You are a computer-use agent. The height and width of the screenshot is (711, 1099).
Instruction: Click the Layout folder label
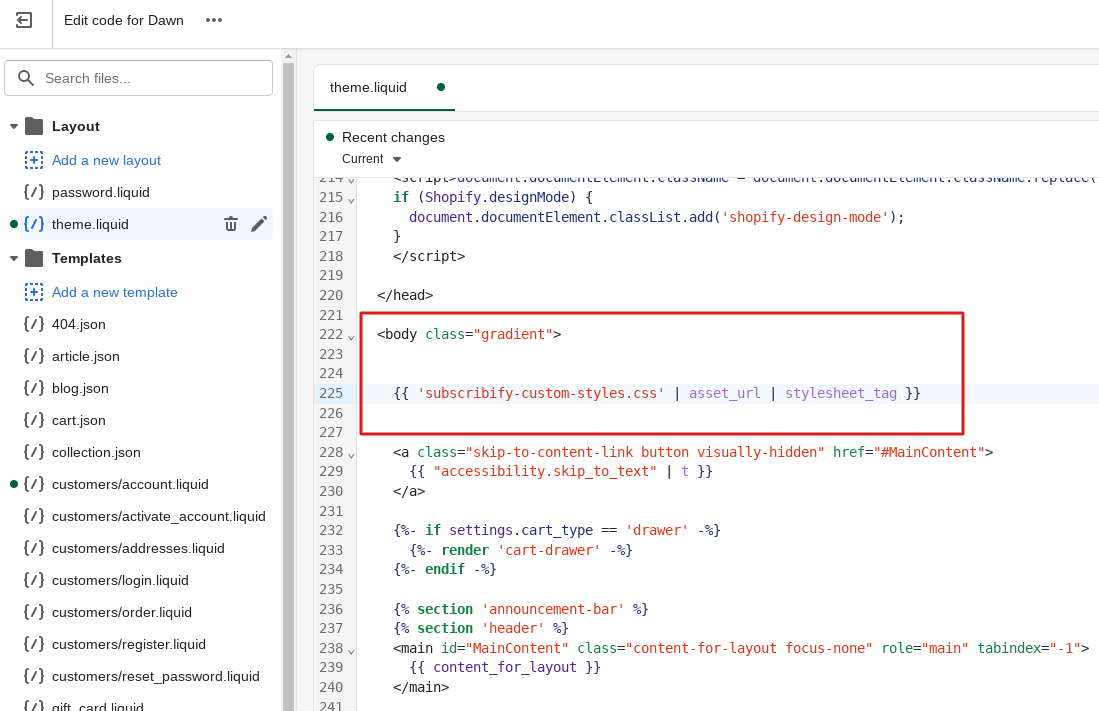point(76,126)
